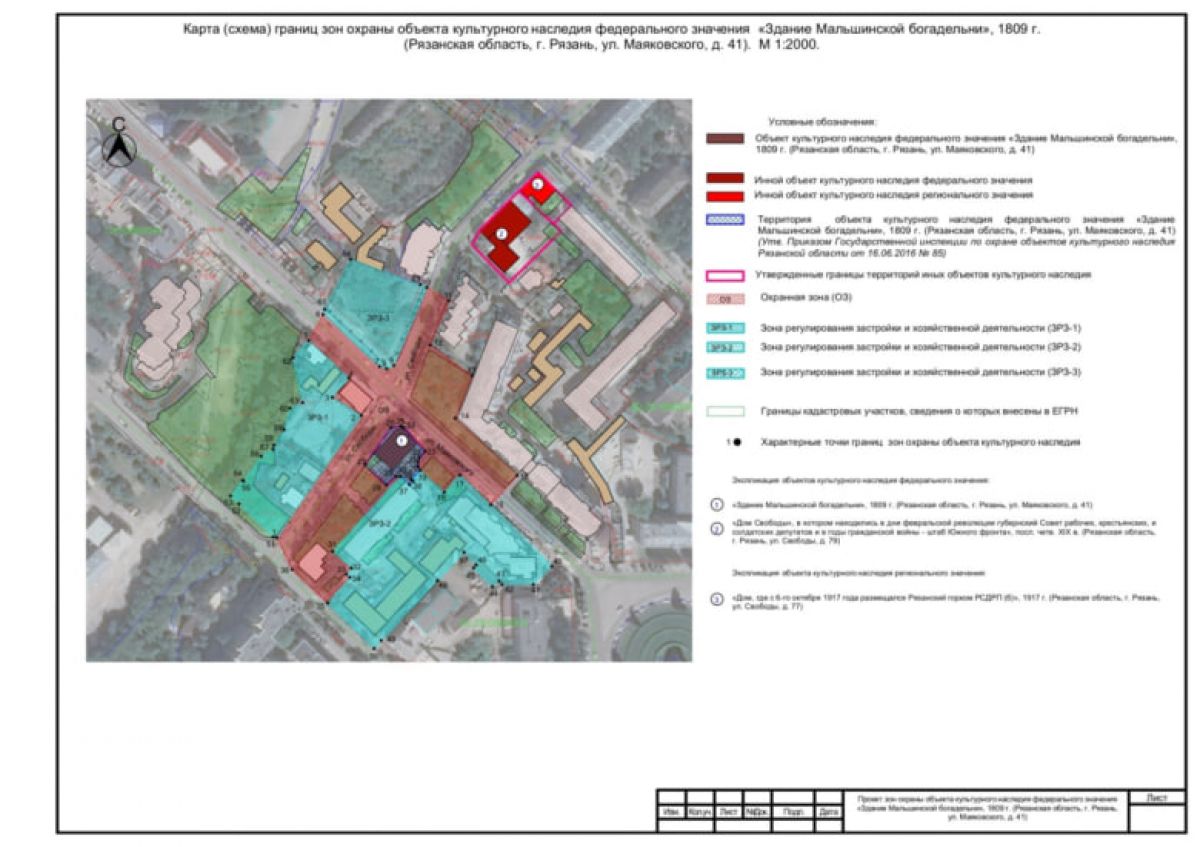Click the blue hatched territory legend swatch
The width and height of the screenshot is (1200, 847).
(x=724, y=218)
